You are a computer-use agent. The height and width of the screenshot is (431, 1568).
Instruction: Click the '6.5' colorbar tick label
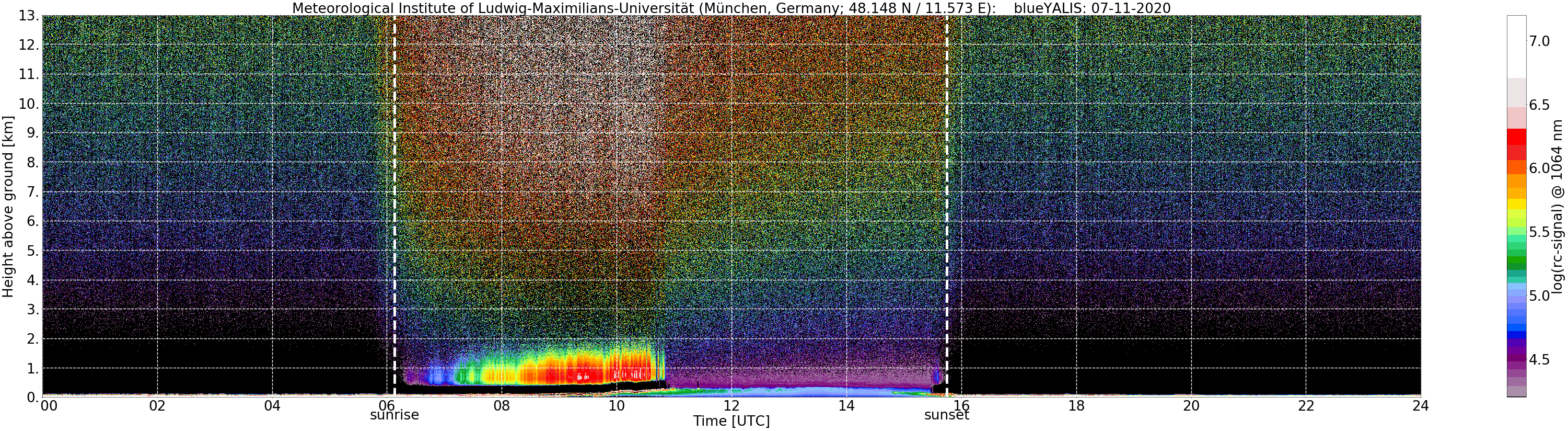pyautogui.click(x=1539, y=106)
